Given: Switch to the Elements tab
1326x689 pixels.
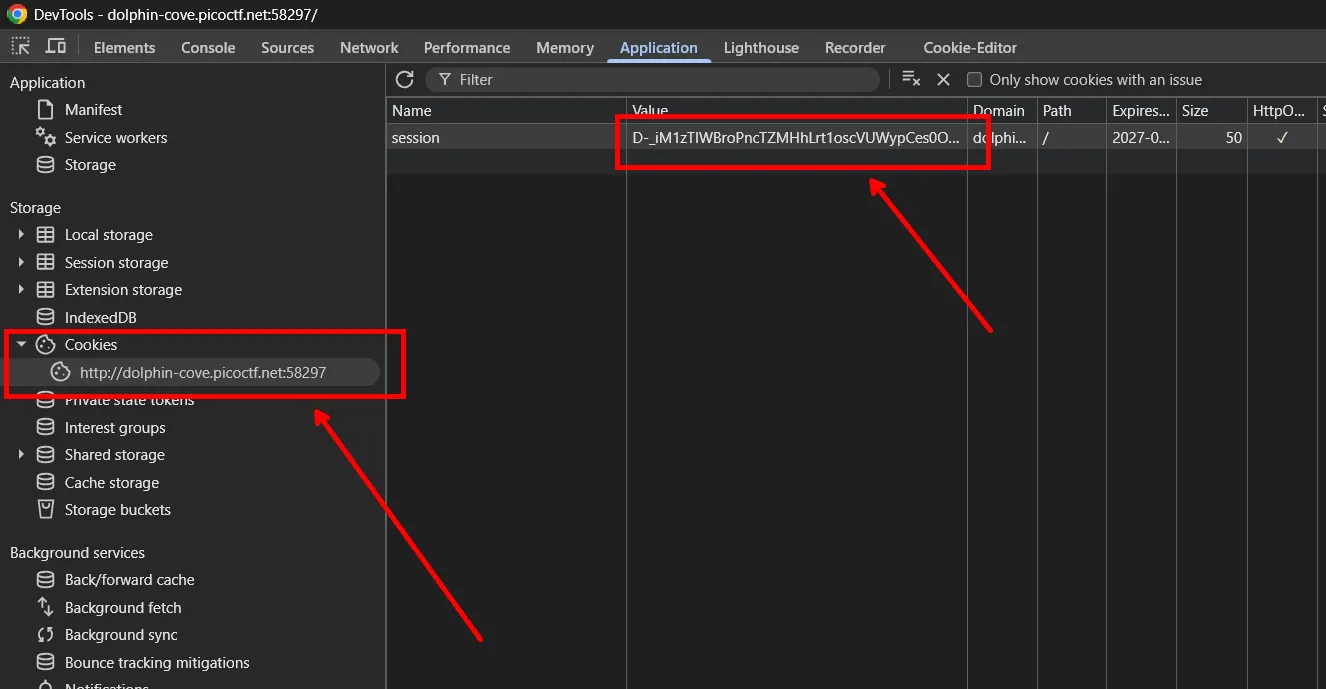Looking at the screenshot, I should (x=124, y=47).
